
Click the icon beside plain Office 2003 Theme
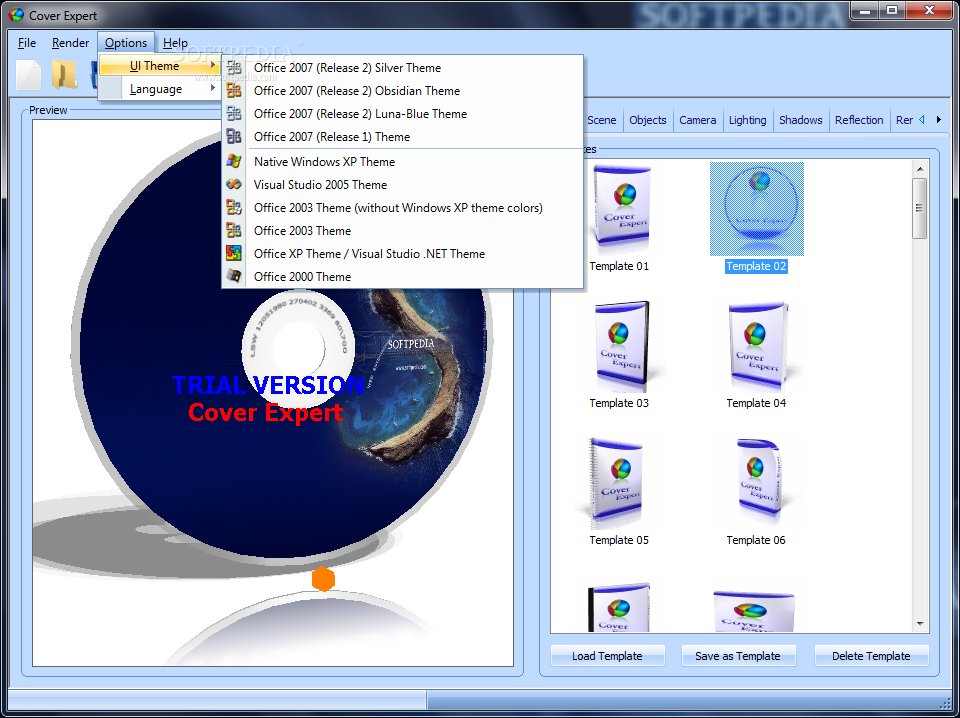click(234, 230)
